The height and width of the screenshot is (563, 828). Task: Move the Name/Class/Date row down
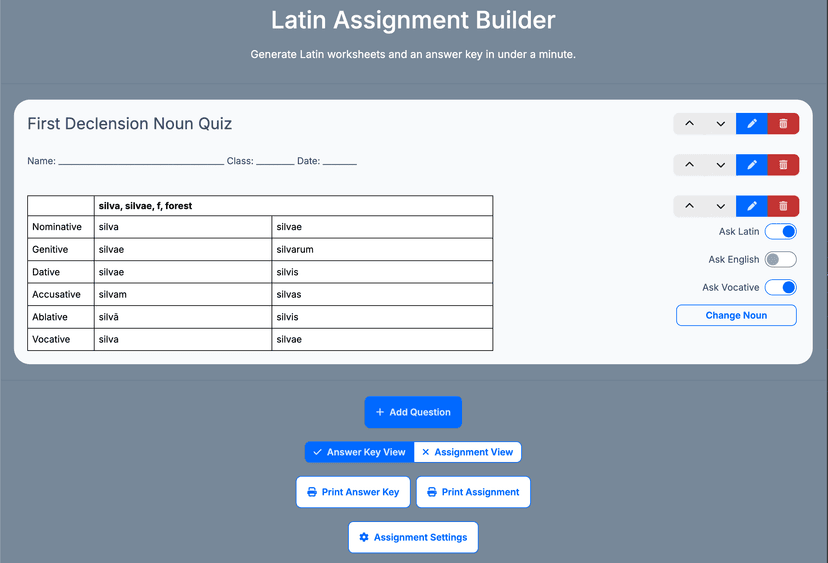coord(720,165)
